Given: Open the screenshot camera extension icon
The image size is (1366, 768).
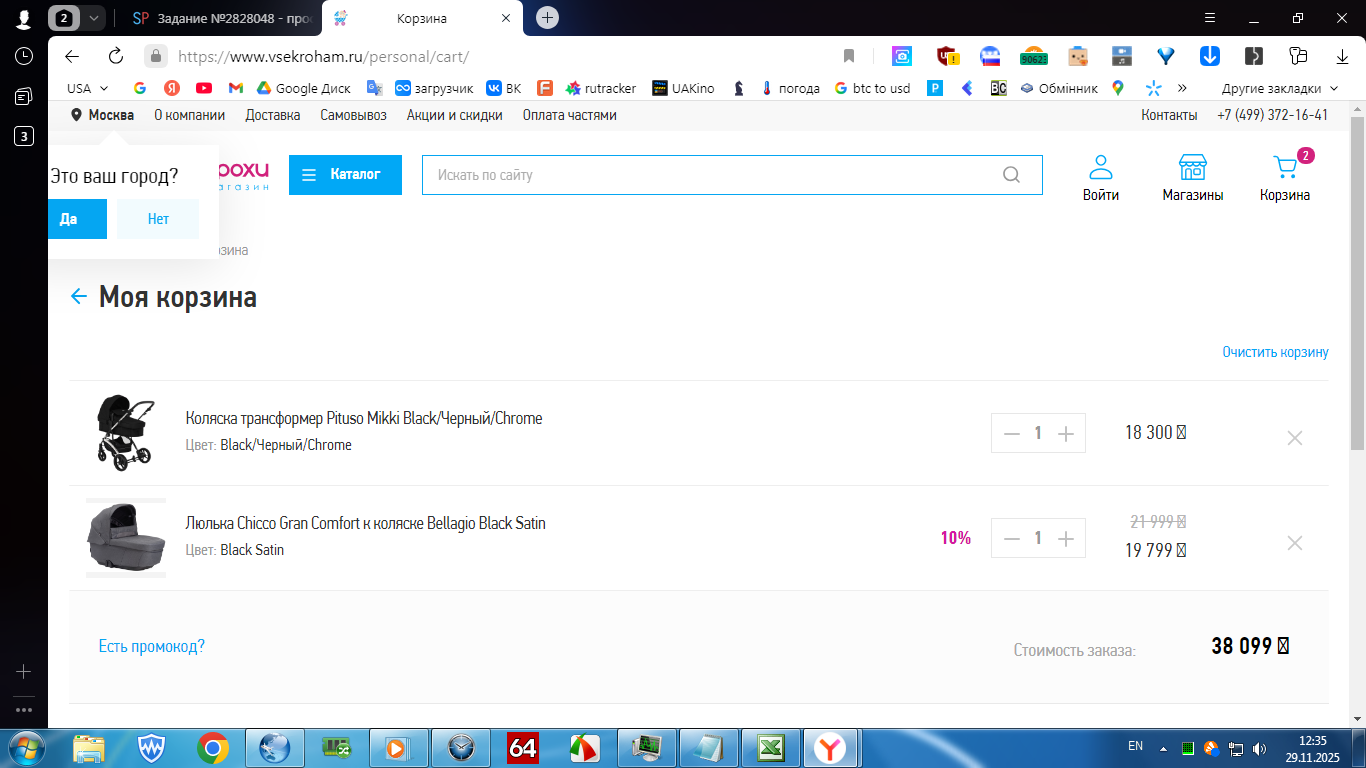Looking at the screenshot, I should coord(902,56).
